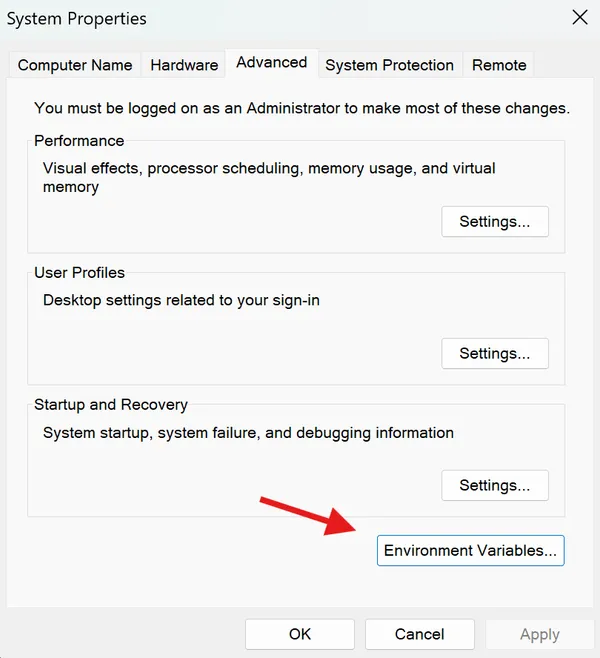The width and height of the screenshot is (600, 658).
Task: Click the greyed-out Apply button
Action: tap(540, 634)
